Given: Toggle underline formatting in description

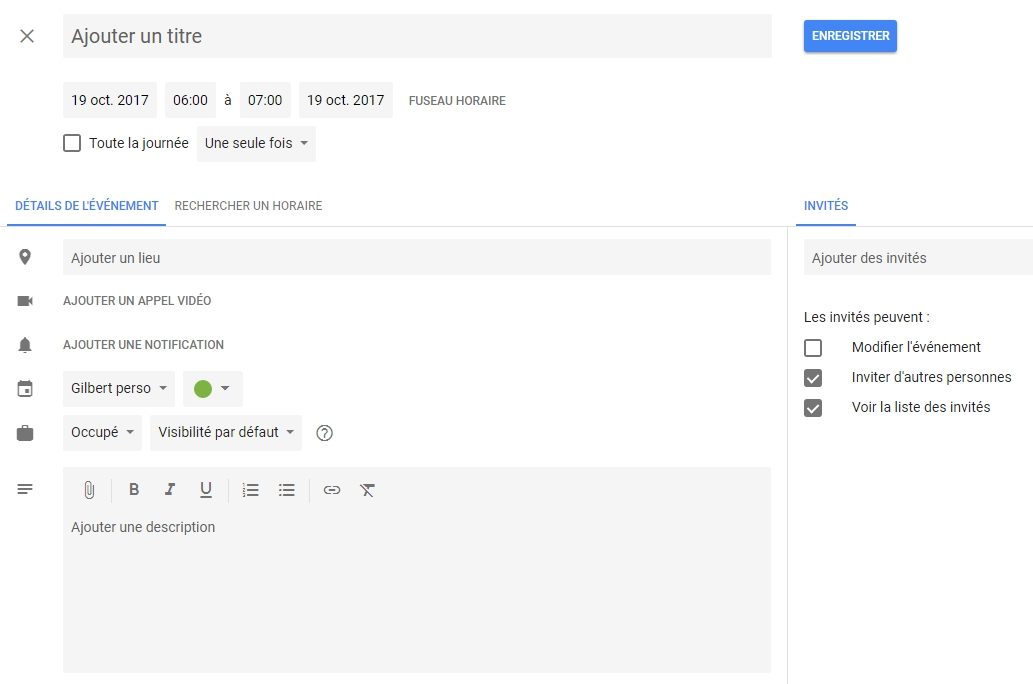Looking at the screenshot, I should coord(206,490).
